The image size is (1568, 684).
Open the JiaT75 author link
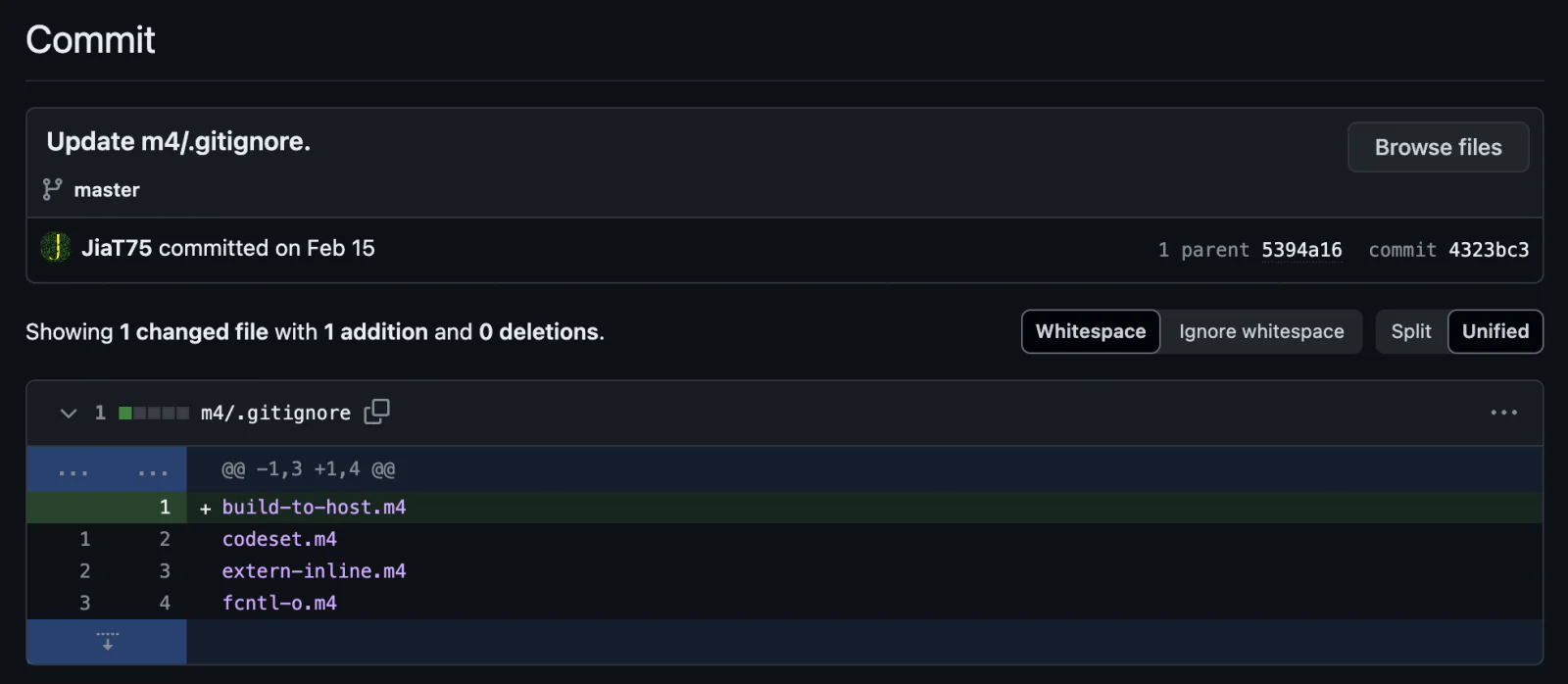(117, 248)
